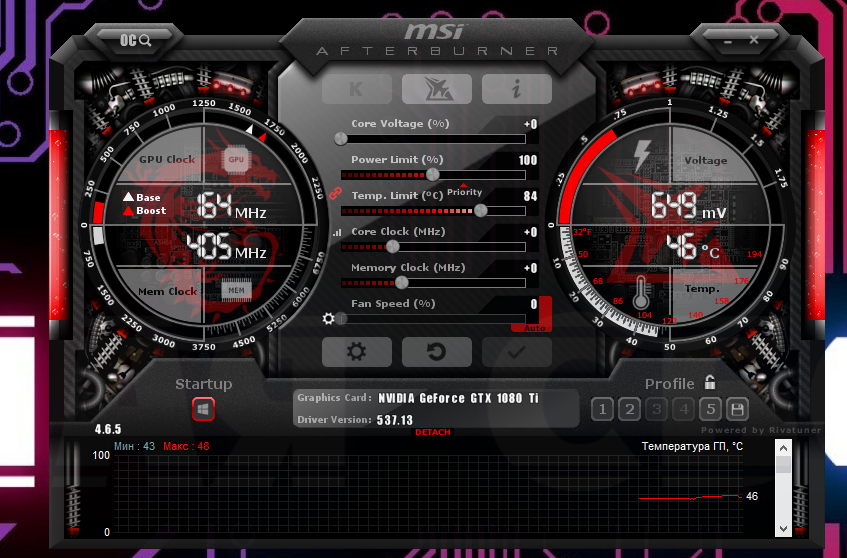This screenshot has height=558, width=847.
Task: Click the version number 4.6.5
Action: point(108,429)
